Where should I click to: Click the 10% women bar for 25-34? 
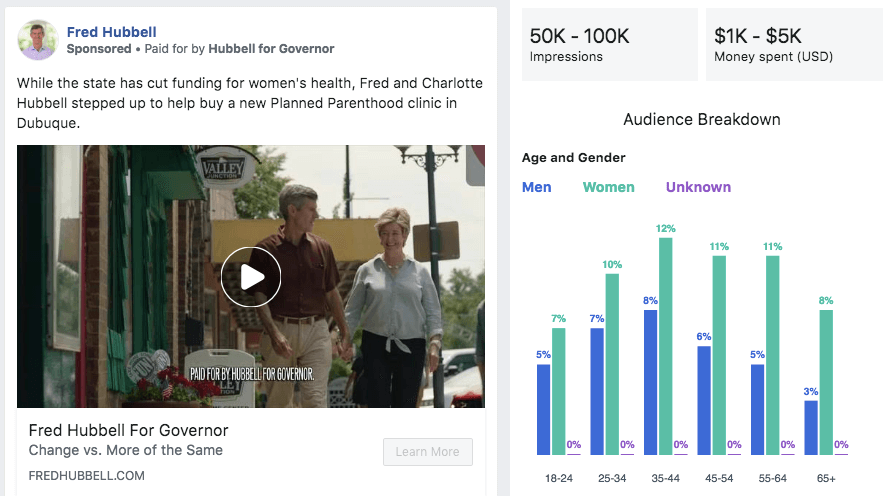pyautogui.click(x=612, y=364)
